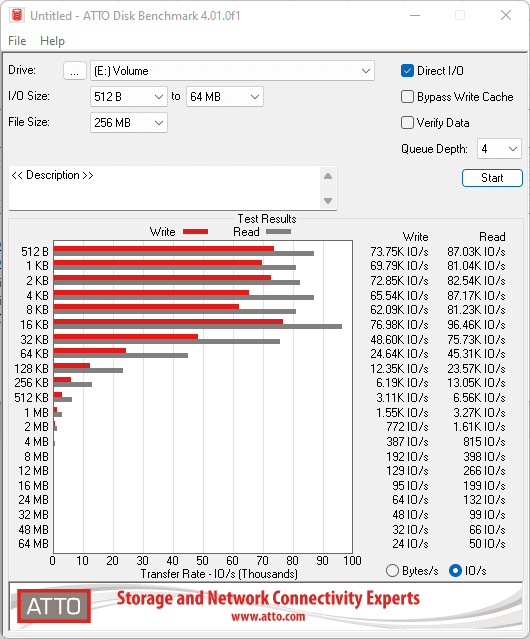Click the 65.54K IO/s write value
The image size is (530, 639).
coord(399,295)
